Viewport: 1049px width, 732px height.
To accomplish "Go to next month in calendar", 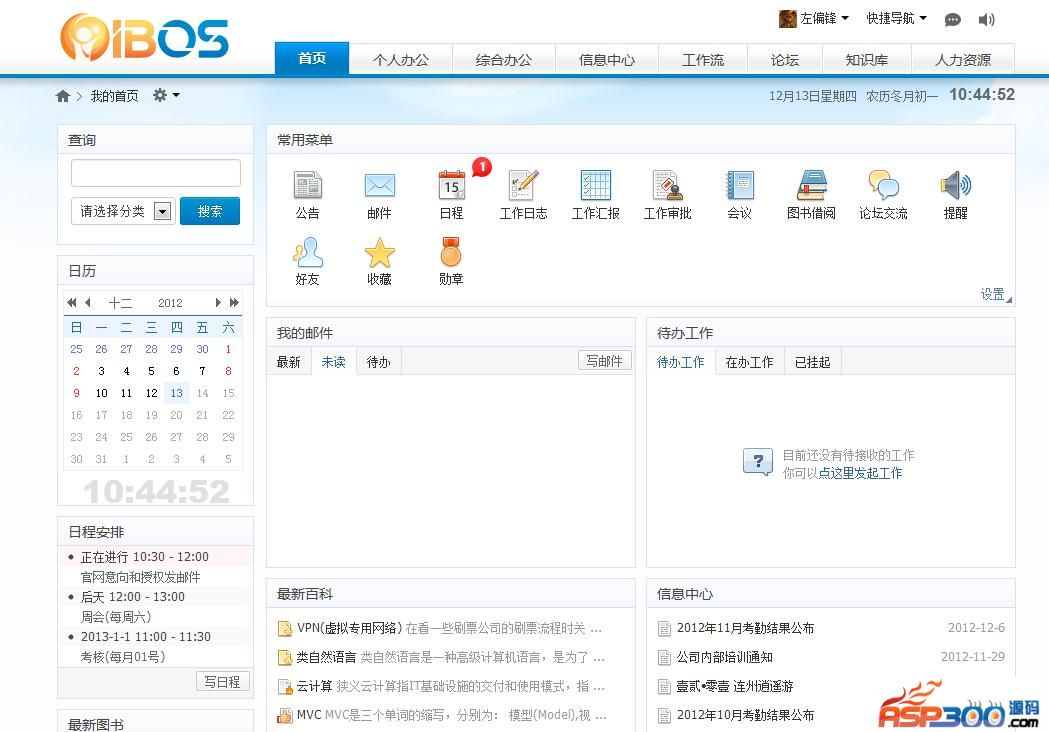I will click(218, 302).
